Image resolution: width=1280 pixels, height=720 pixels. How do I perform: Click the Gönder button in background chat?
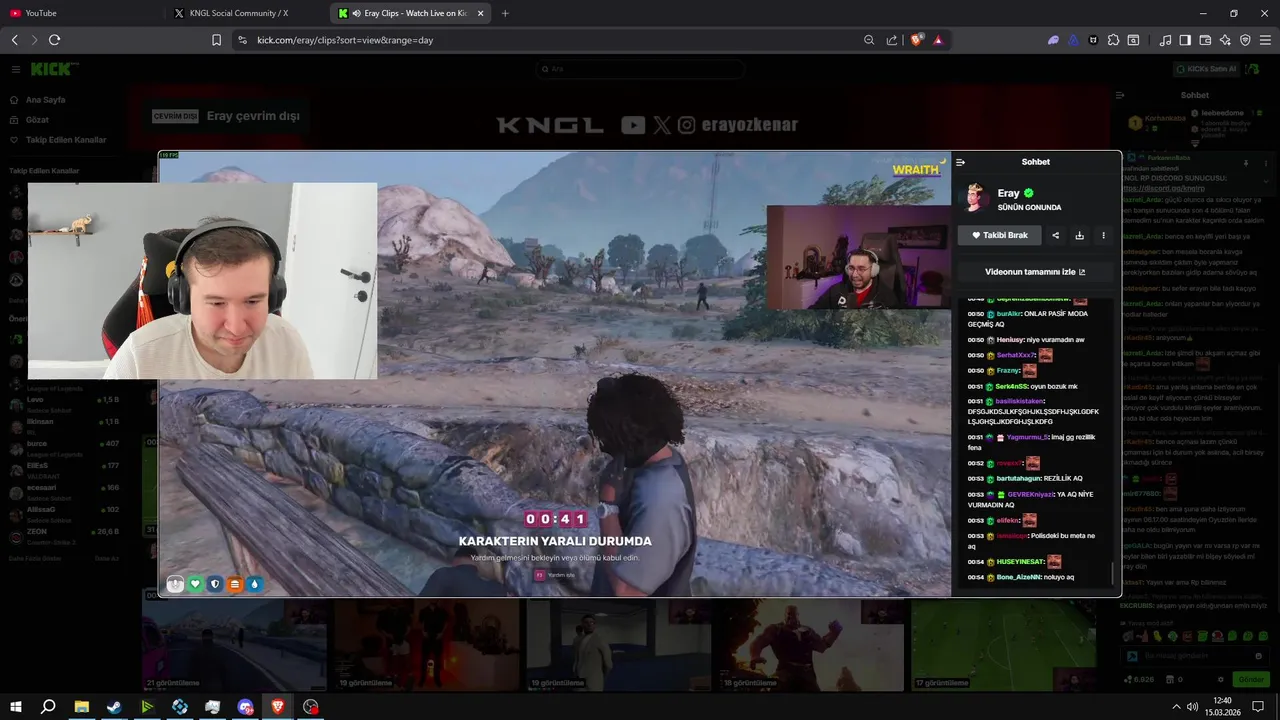1251,679
